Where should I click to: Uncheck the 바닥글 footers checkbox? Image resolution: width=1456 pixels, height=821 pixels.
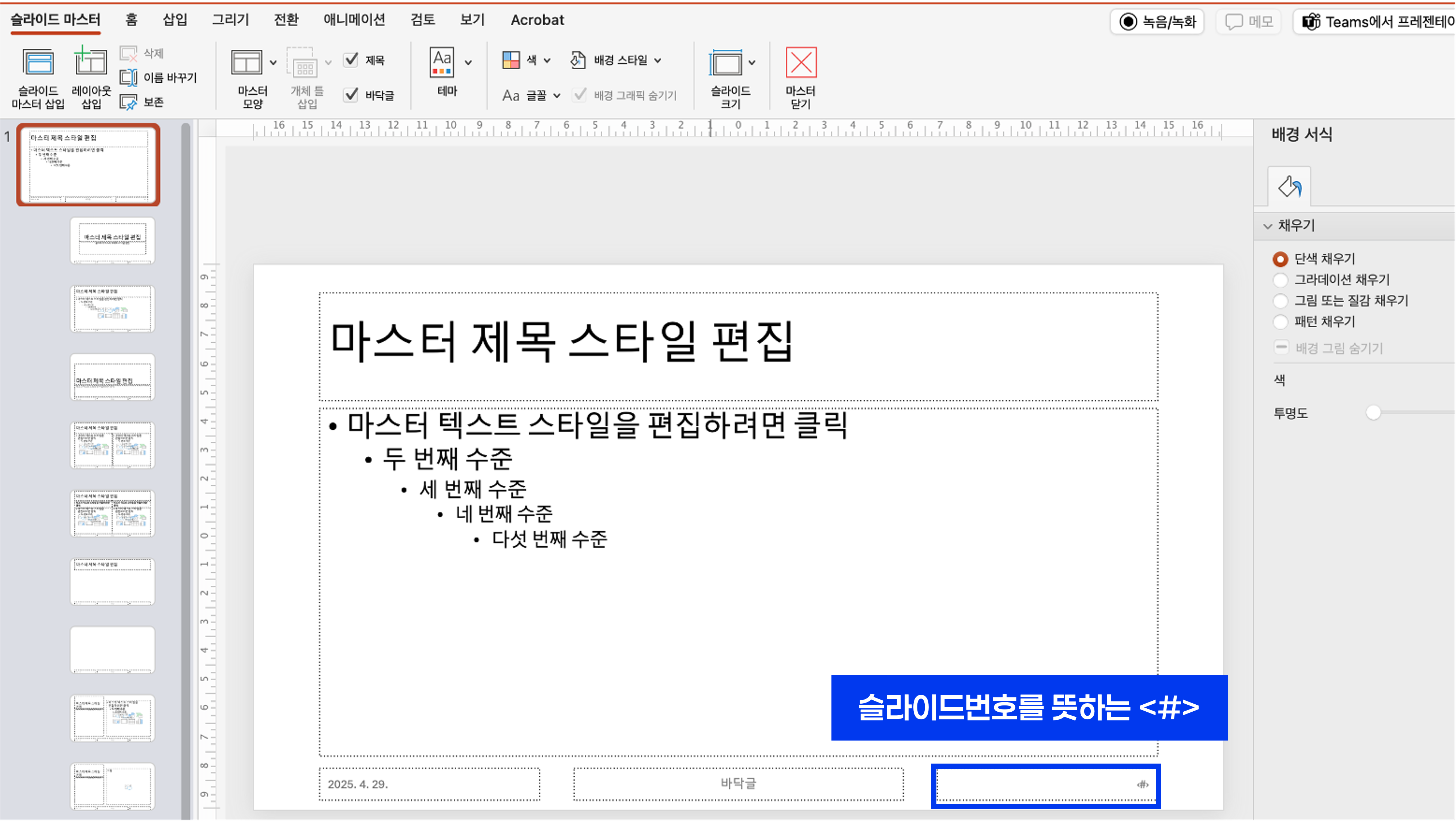(351, 95)
